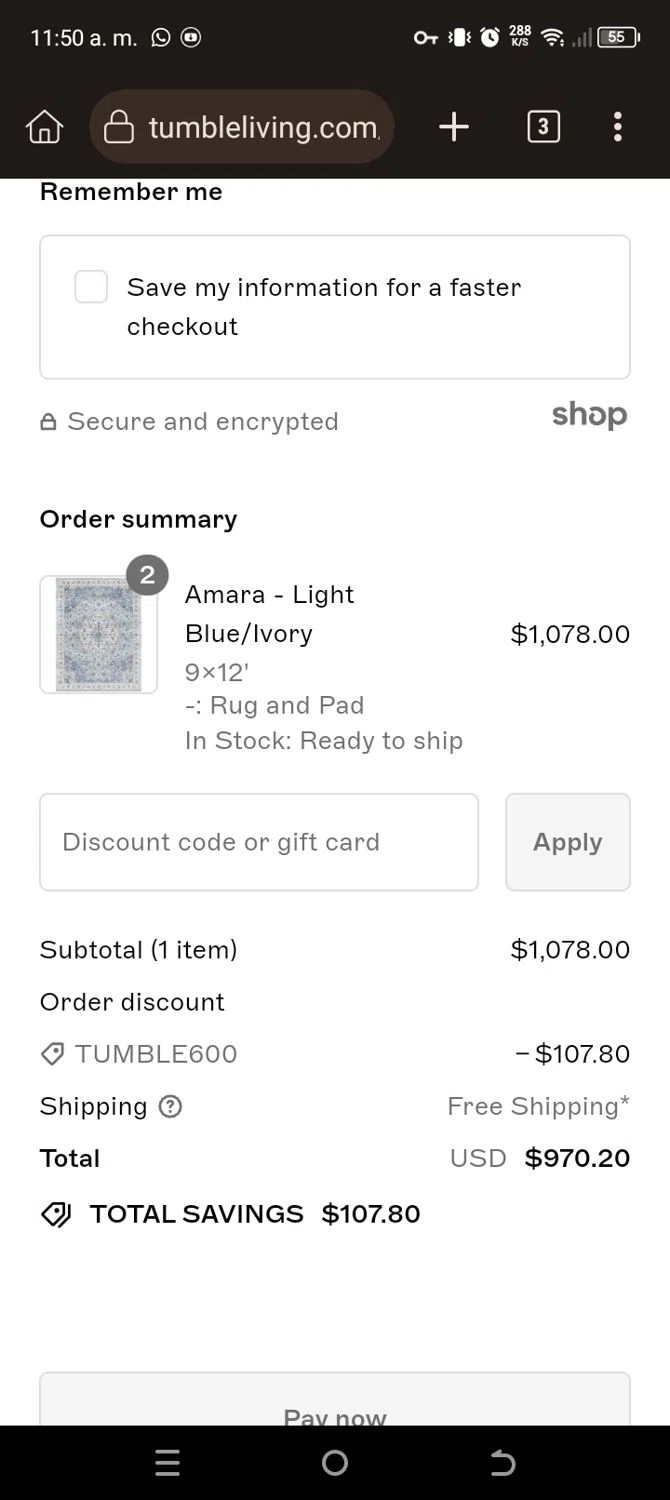Tap Android recent apps navigation button

pyautogui.click(x=168, y=1463)
